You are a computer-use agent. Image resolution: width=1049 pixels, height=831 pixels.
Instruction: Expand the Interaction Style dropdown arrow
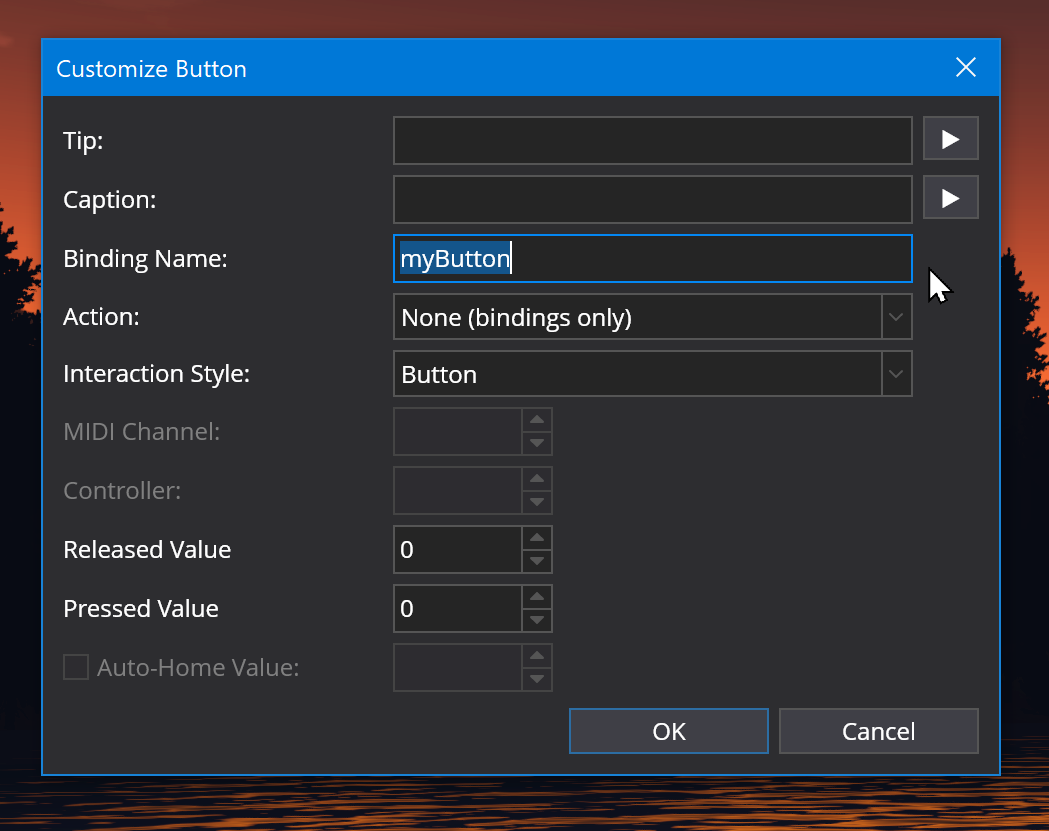pyautogui.click(x=896, y=375)
